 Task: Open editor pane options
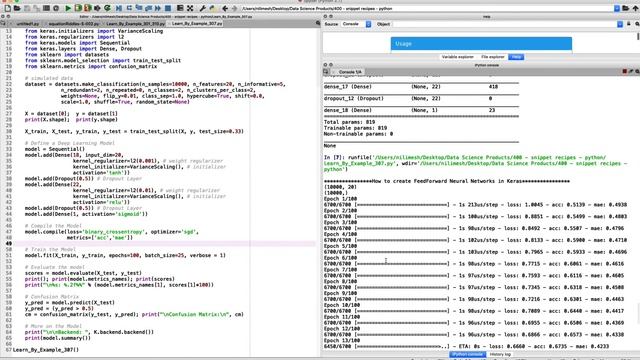(x=318, y=24)
